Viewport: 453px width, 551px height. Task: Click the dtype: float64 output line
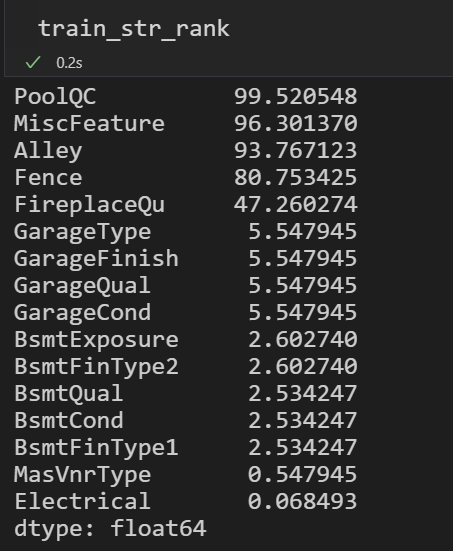click(110, 529)
